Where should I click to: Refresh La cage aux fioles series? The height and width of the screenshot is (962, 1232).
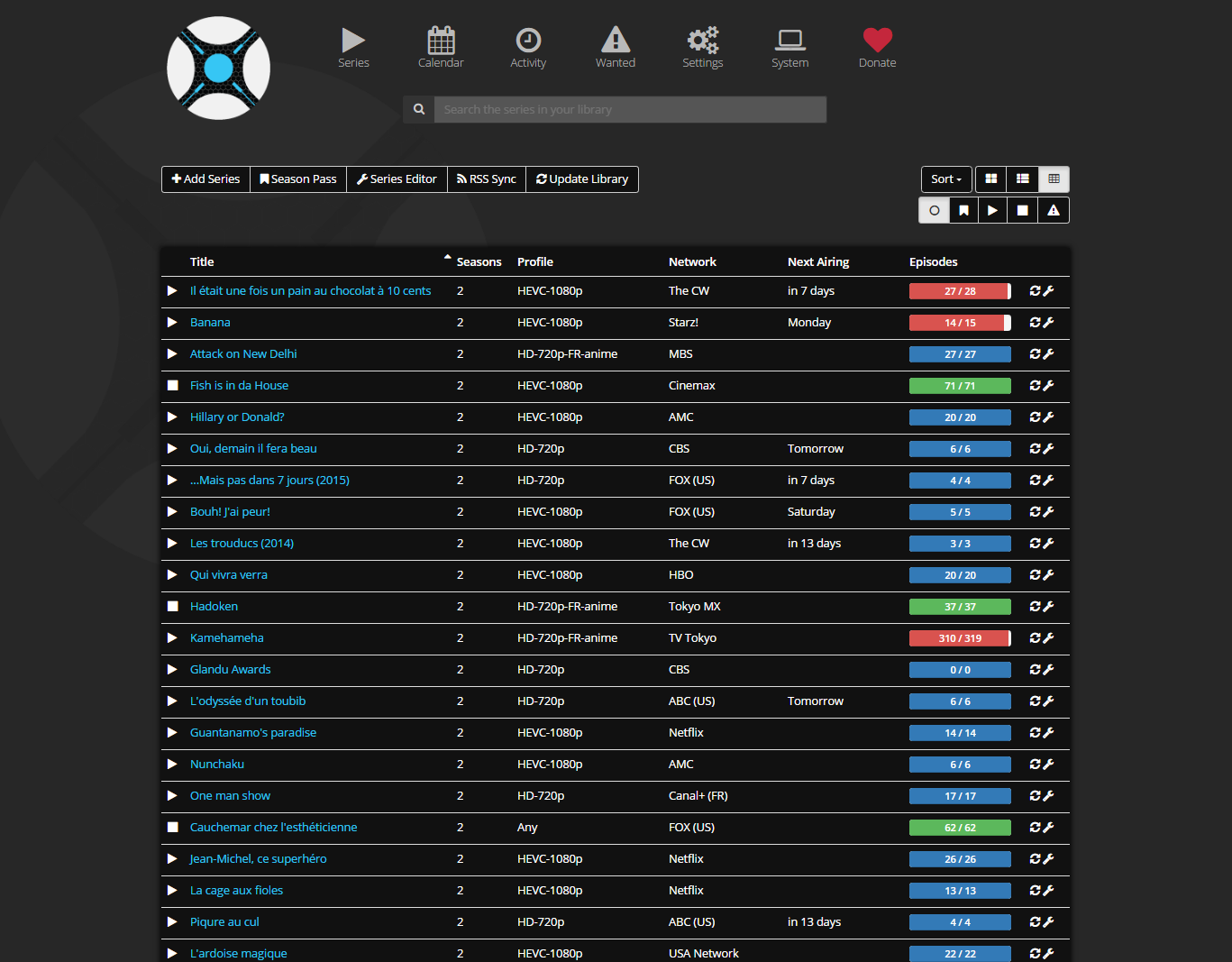(x=1035, y=891)
